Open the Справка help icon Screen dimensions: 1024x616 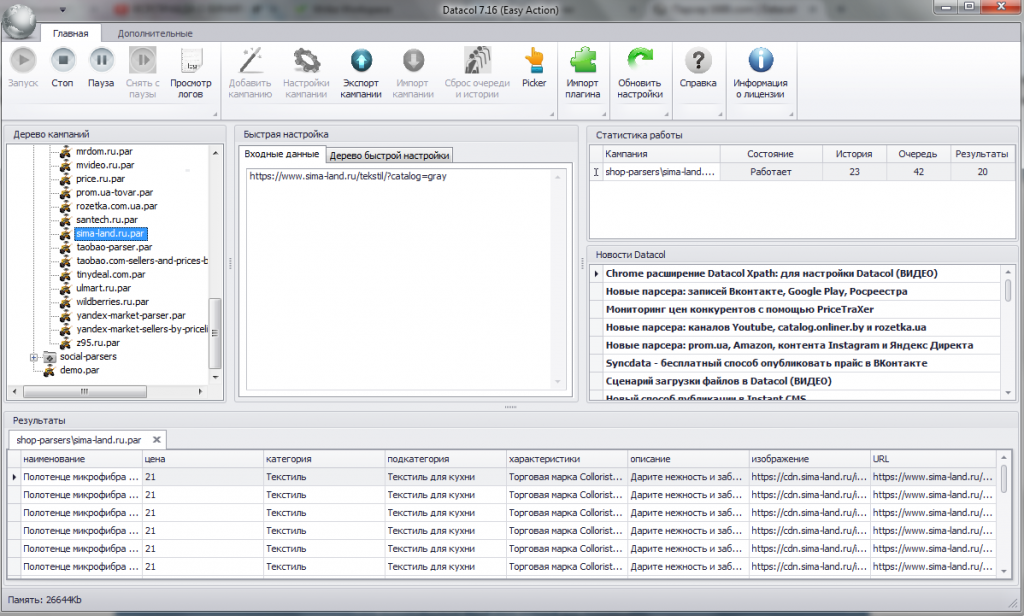point(698,62)
